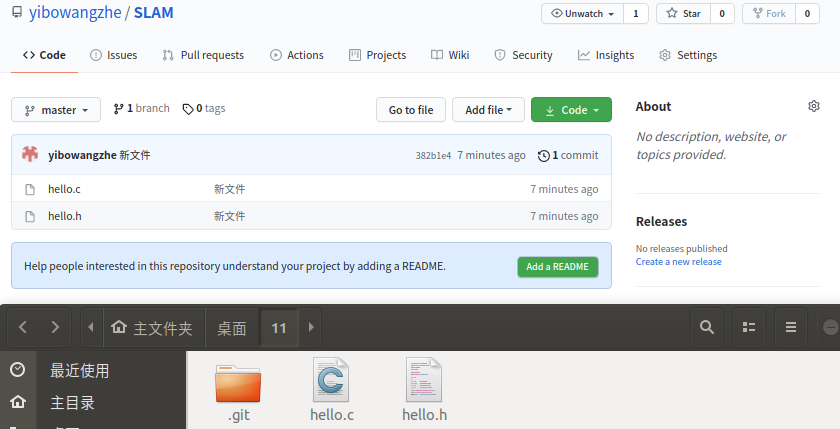Click the fork count 0
This screenshot has height=429, width=840.
(x=807, y=13)
